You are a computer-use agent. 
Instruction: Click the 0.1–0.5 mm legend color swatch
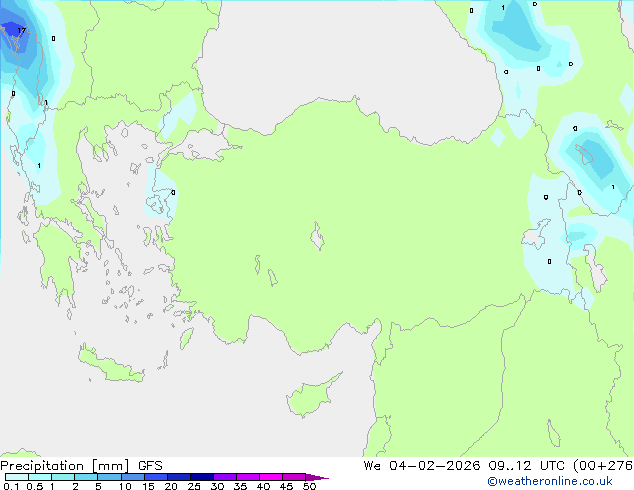coord(17,477)
